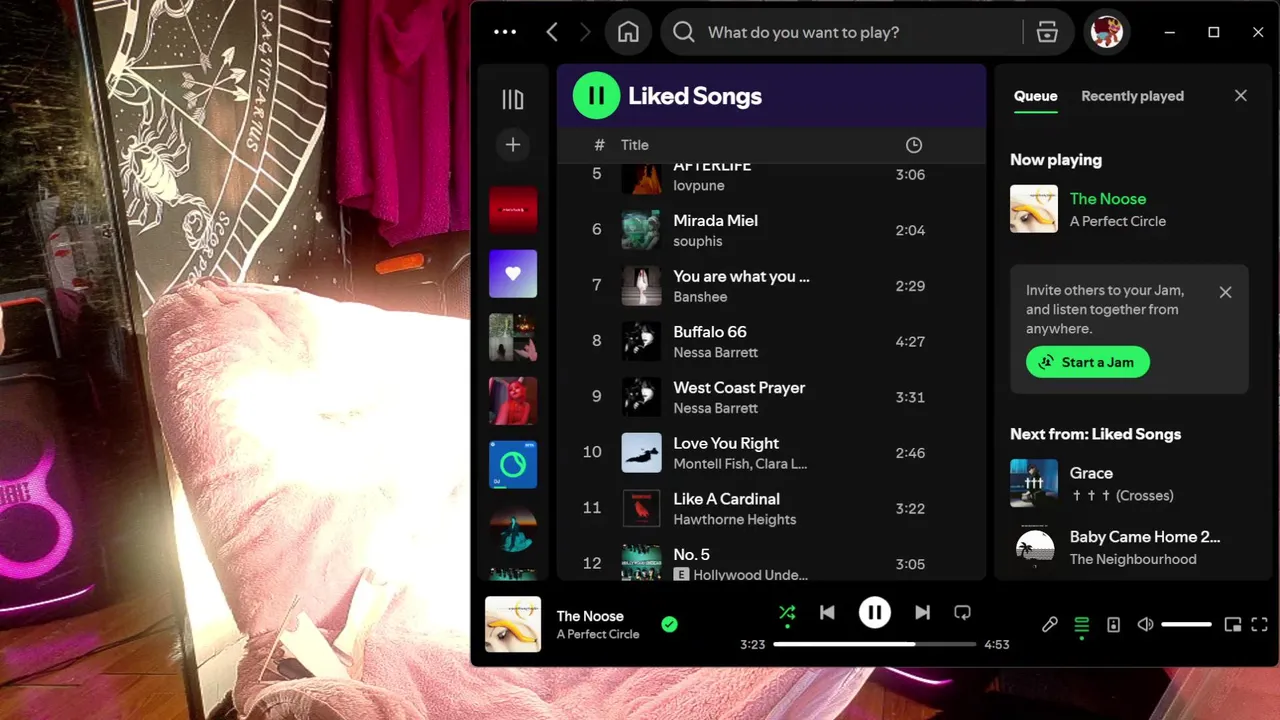1280x720 pixels.
Task: Open artist lovpune under AFTERLIFE
Action: pyautogui.click(x=699, y=186)
